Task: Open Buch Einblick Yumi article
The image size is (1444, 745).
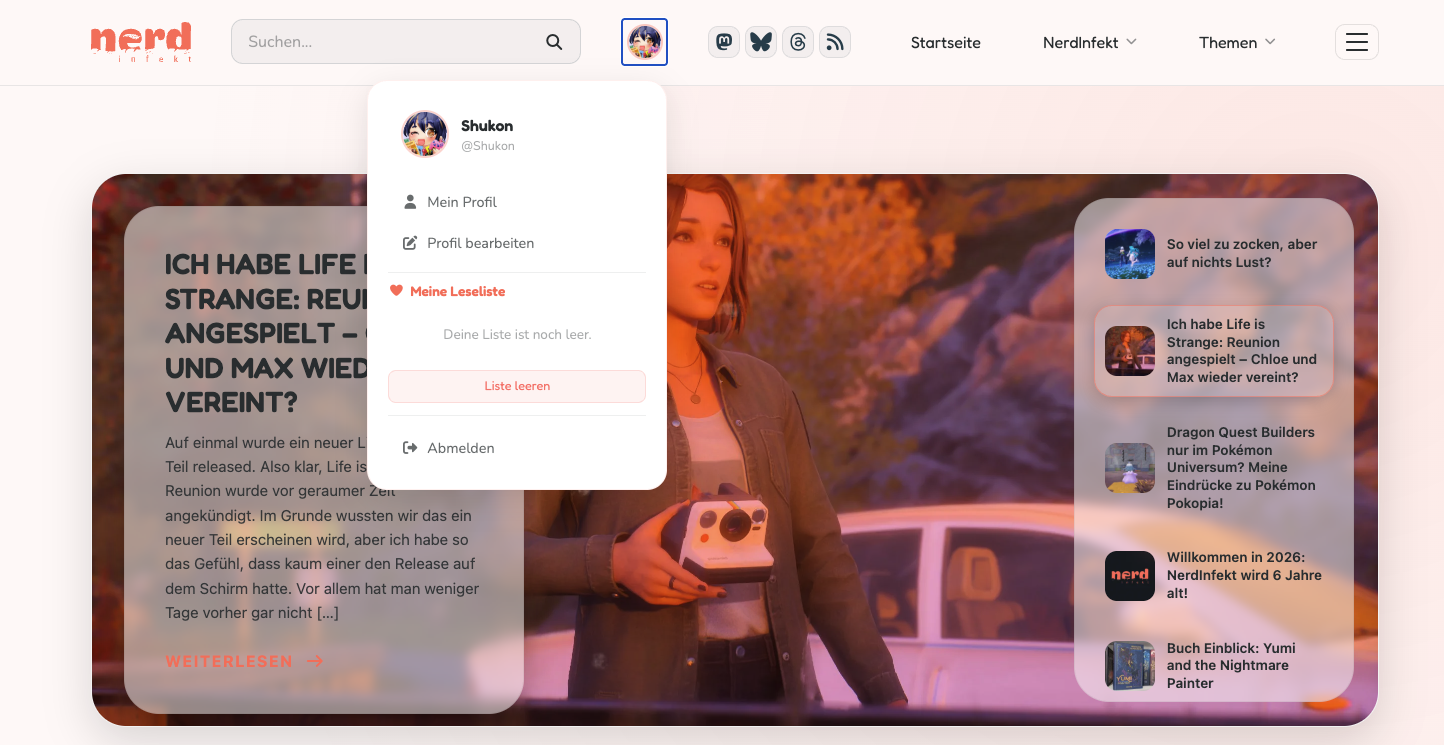Action: [1231, 666]
